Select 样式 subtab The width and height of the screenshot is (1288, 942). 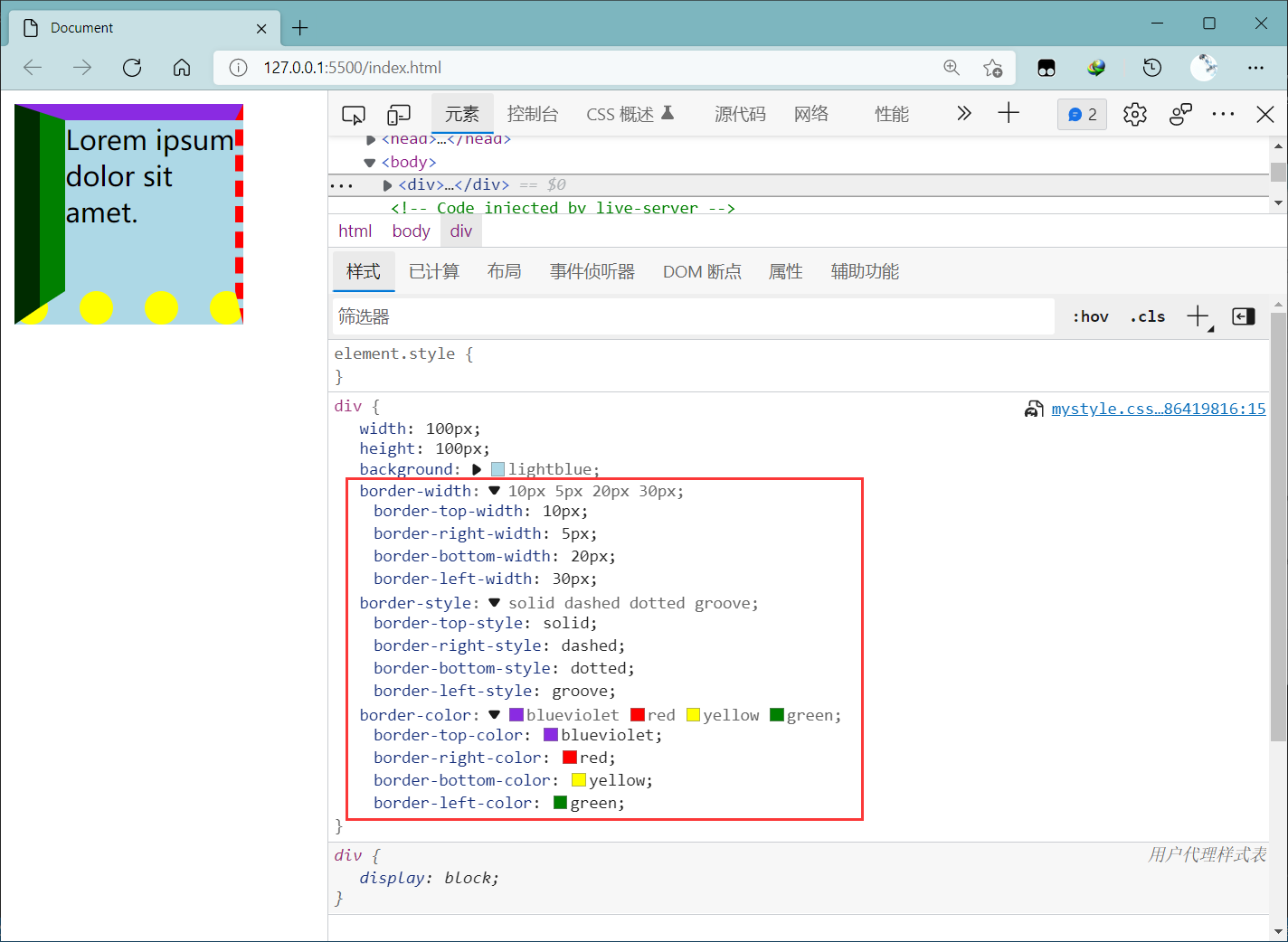[364, 271]
